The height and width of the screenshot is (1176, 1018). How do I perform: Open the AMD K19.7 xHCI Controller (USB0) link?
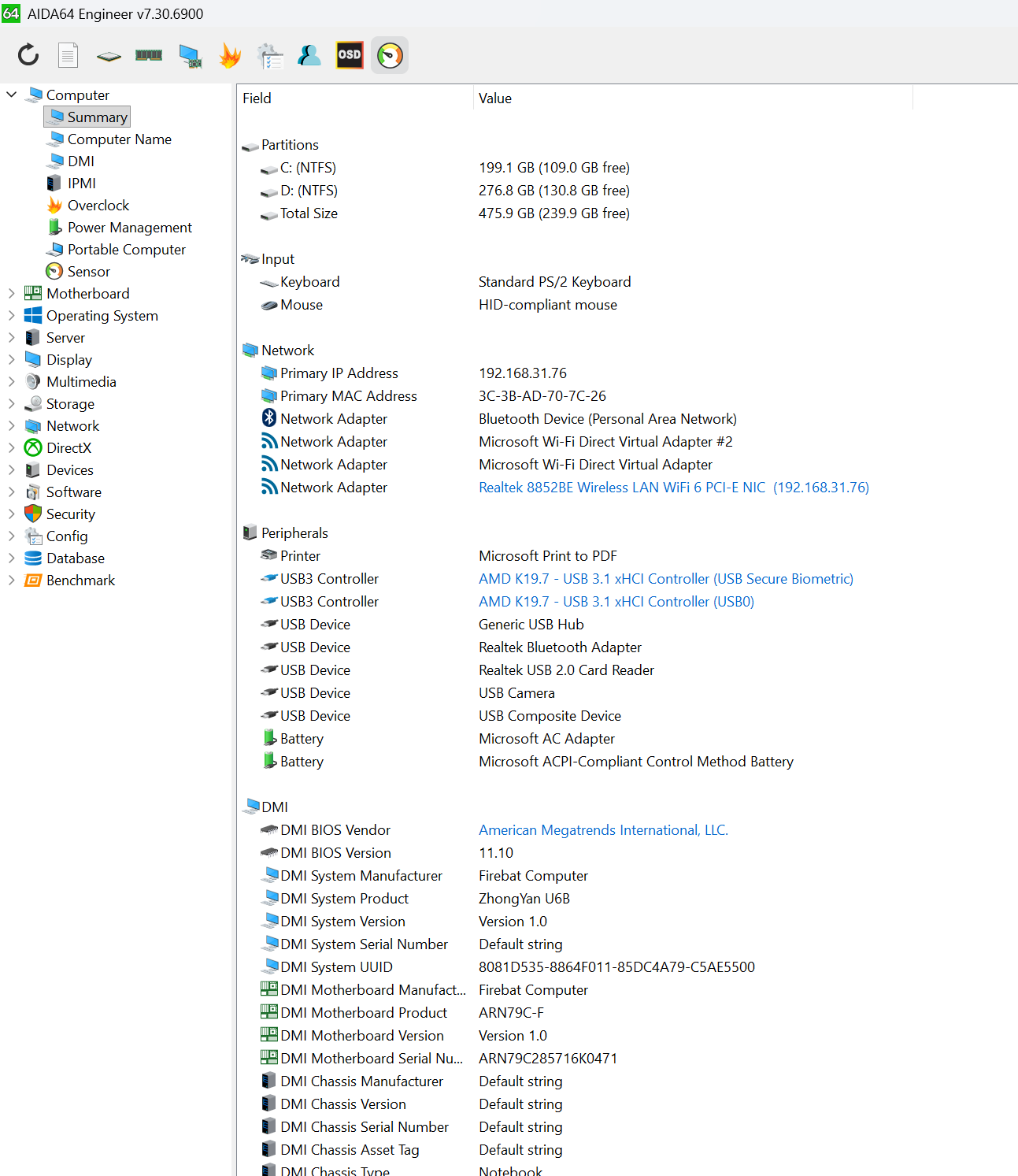tap(616, 601)
